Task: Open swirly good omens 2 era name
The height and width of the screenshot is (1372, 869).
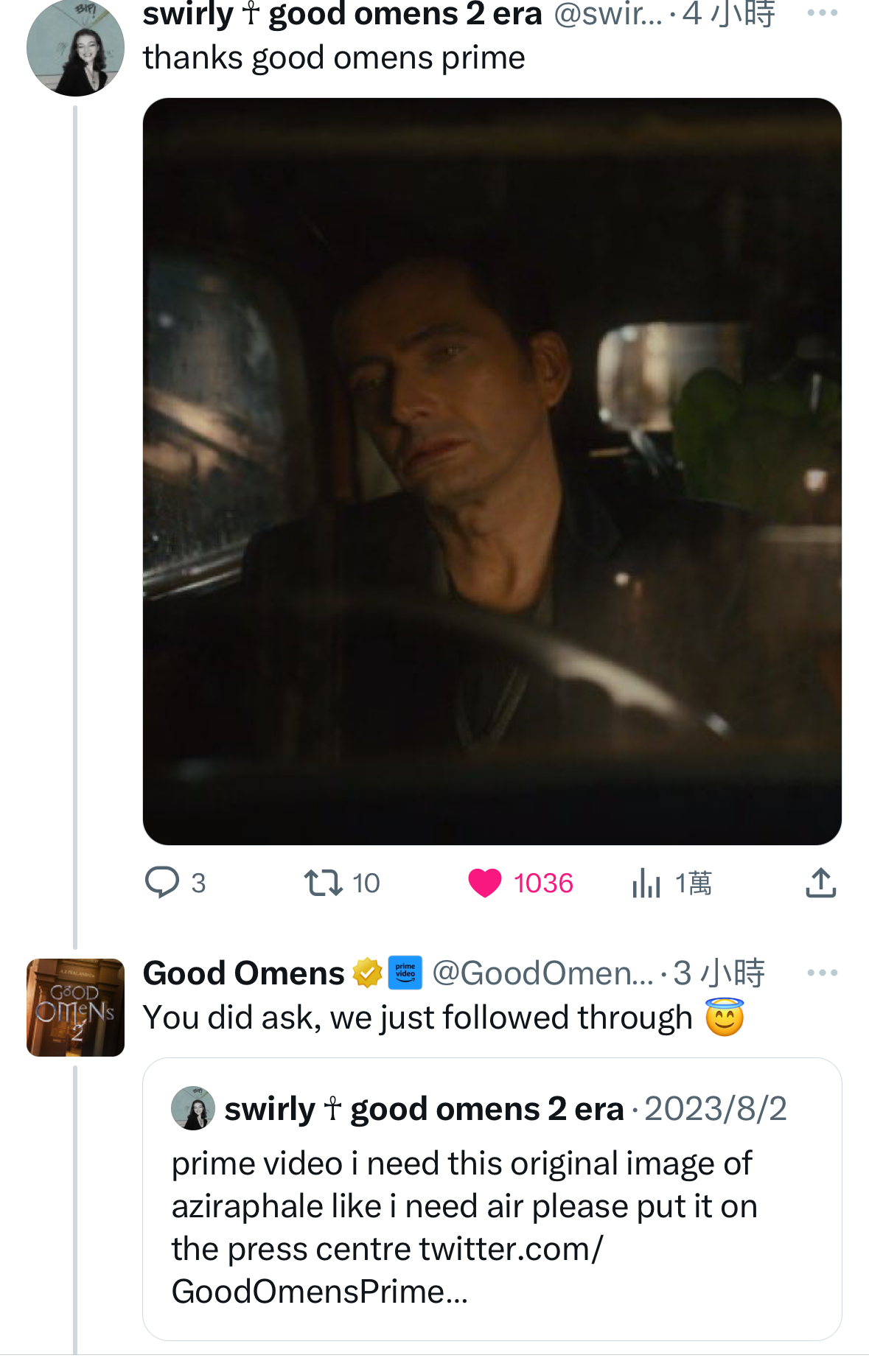Action: pyautogui.click(x=343, y=14)
